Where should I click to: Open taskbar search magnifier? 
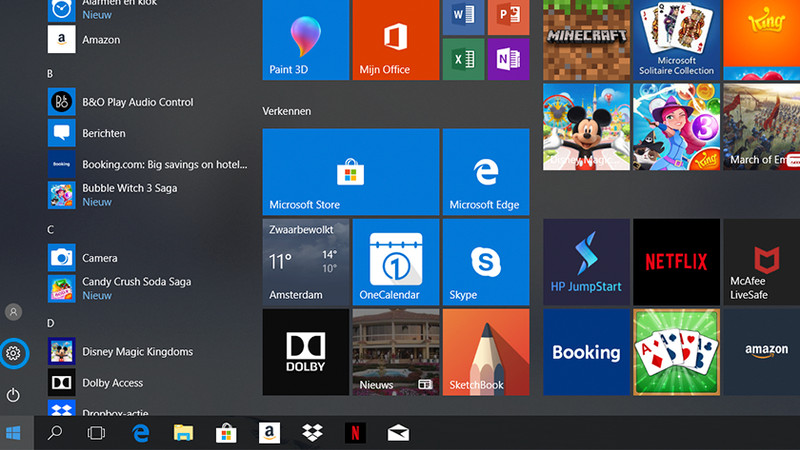pyautogui.click(x=55, y=433)
